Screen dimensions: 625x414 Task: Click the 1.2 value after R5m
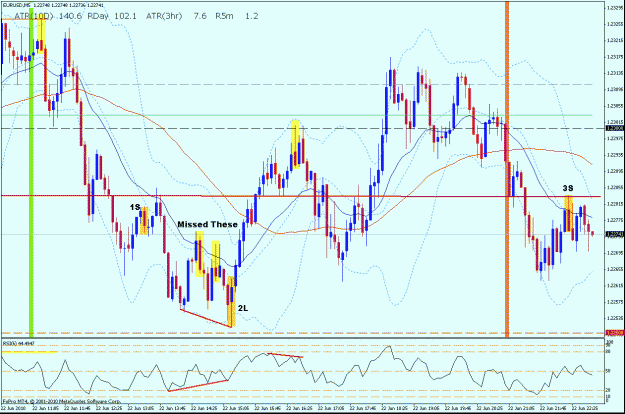coord(252,16)
